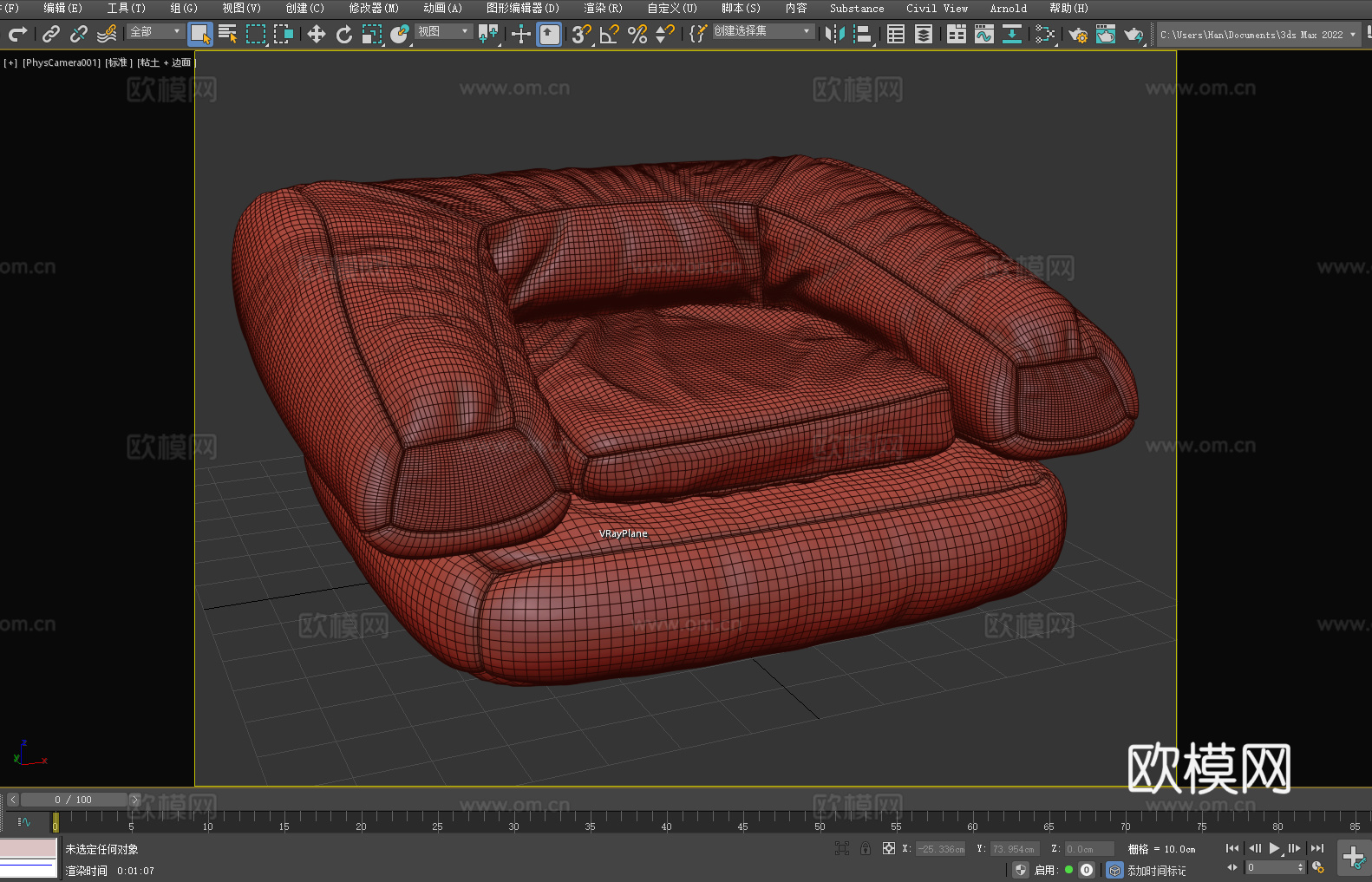Click the Place object tool

pyautogui.click(x=400, y=34)
